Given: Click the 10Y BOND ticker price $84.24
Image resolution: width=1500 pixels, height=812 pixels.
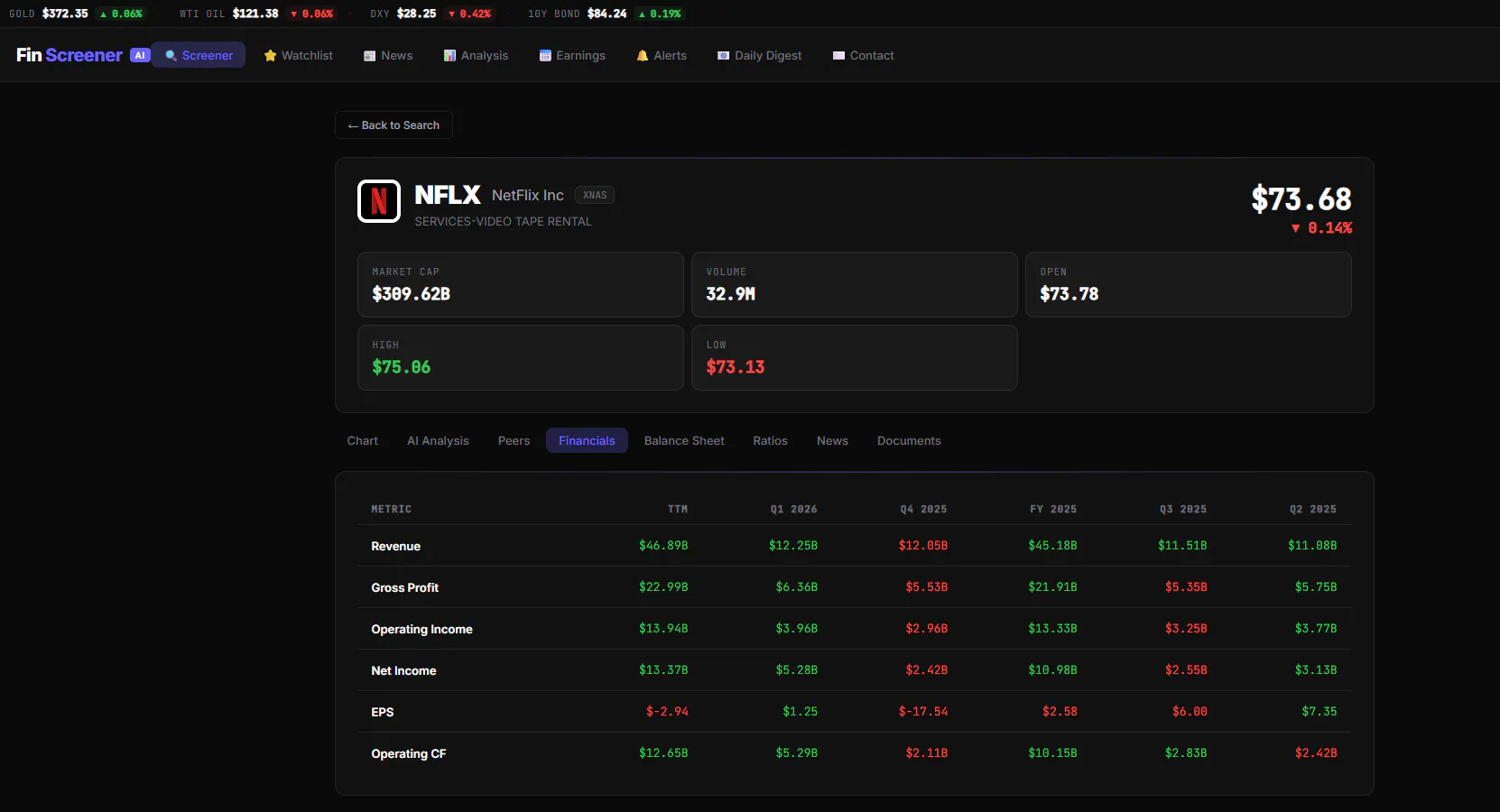Looking at the screenshot, I should point(606,14).
